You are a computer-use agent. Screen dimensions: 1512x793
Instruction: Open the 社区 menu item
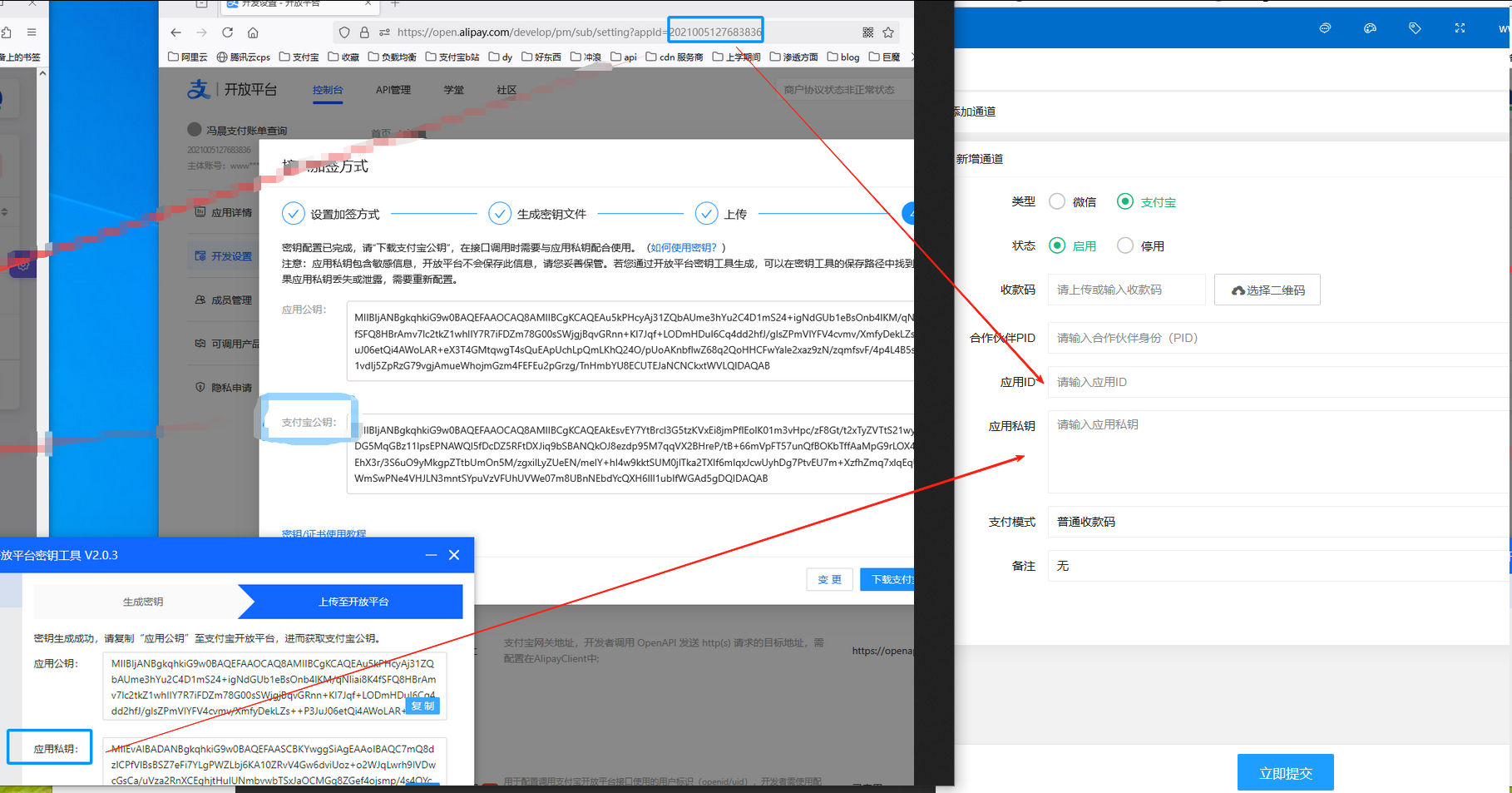click(x=506, y=90)
